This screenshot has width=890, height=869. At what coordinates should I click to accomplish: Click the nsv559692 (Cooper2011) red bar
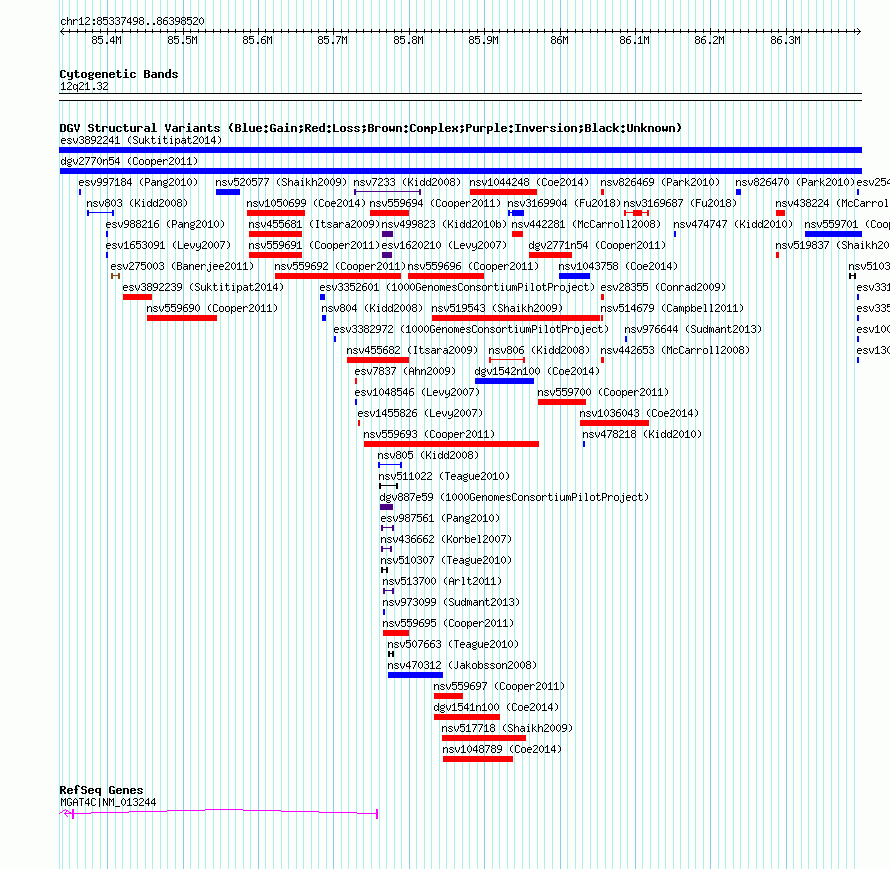pos(338,276)
